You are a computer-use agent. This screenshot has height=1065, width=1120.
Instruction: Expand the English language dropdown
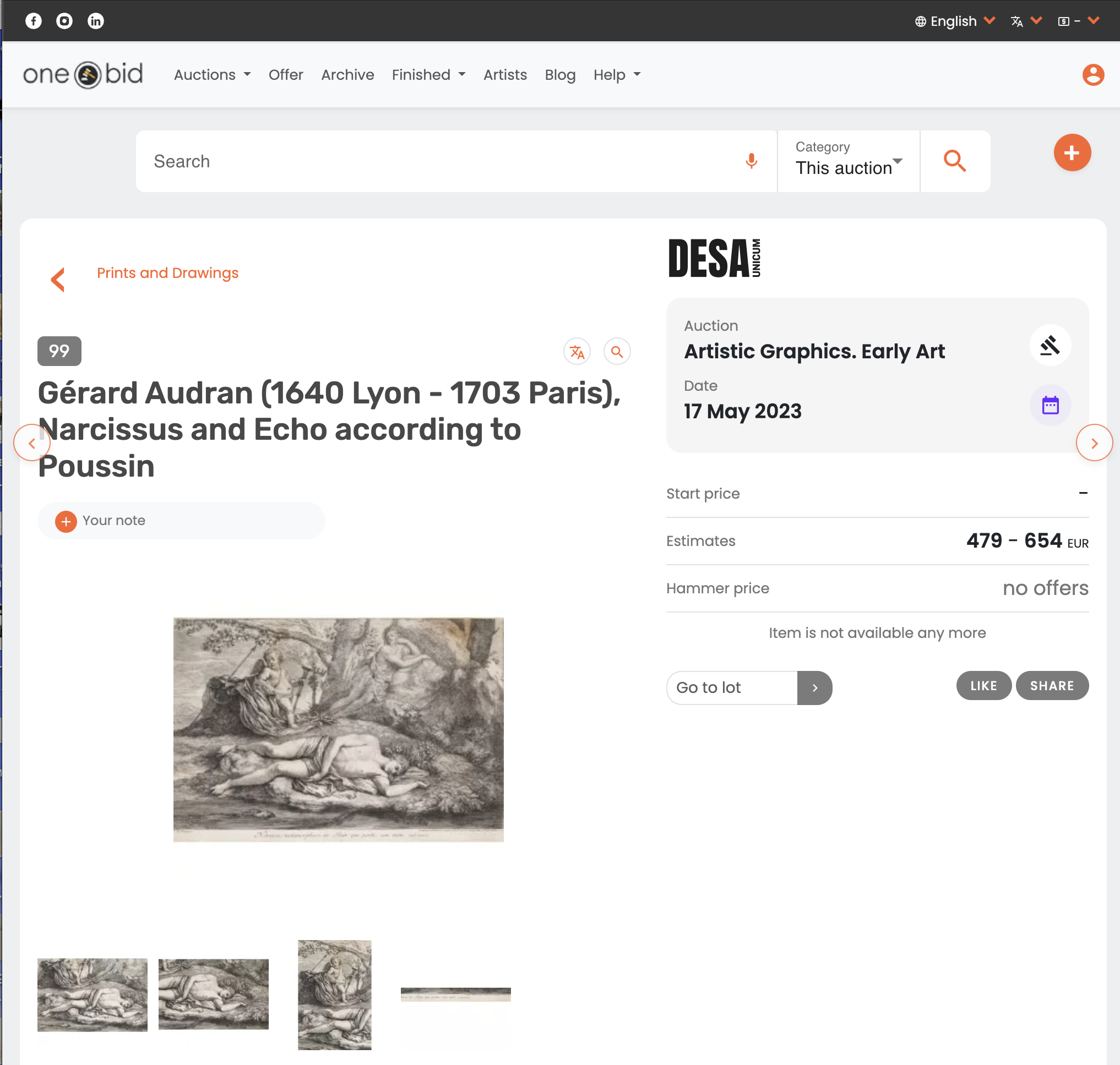pyautogui.click(x=955, y=21)
